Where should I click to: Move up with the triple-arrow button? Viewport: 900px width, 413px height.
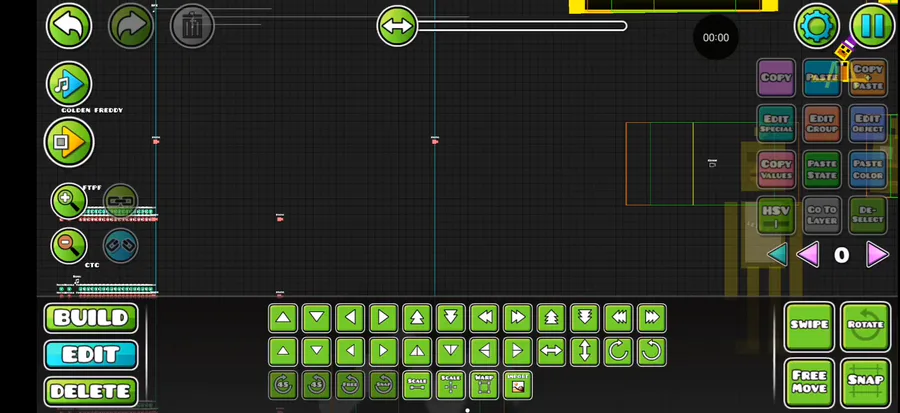[x=551, y=318]
